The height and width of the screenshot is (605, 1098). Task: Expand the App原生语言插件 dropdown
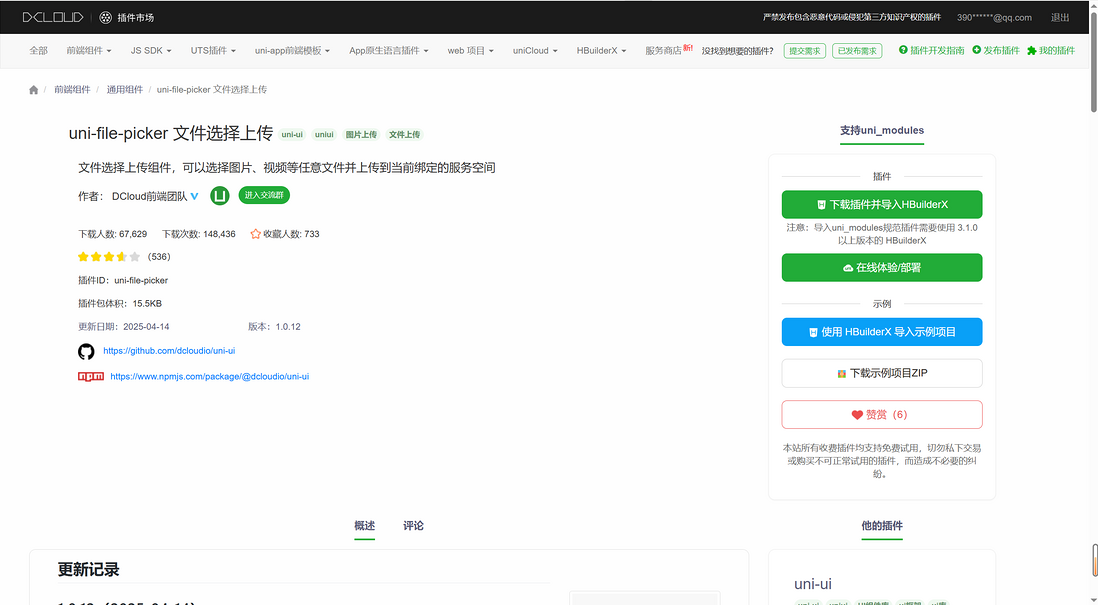(x=389, y=50)
